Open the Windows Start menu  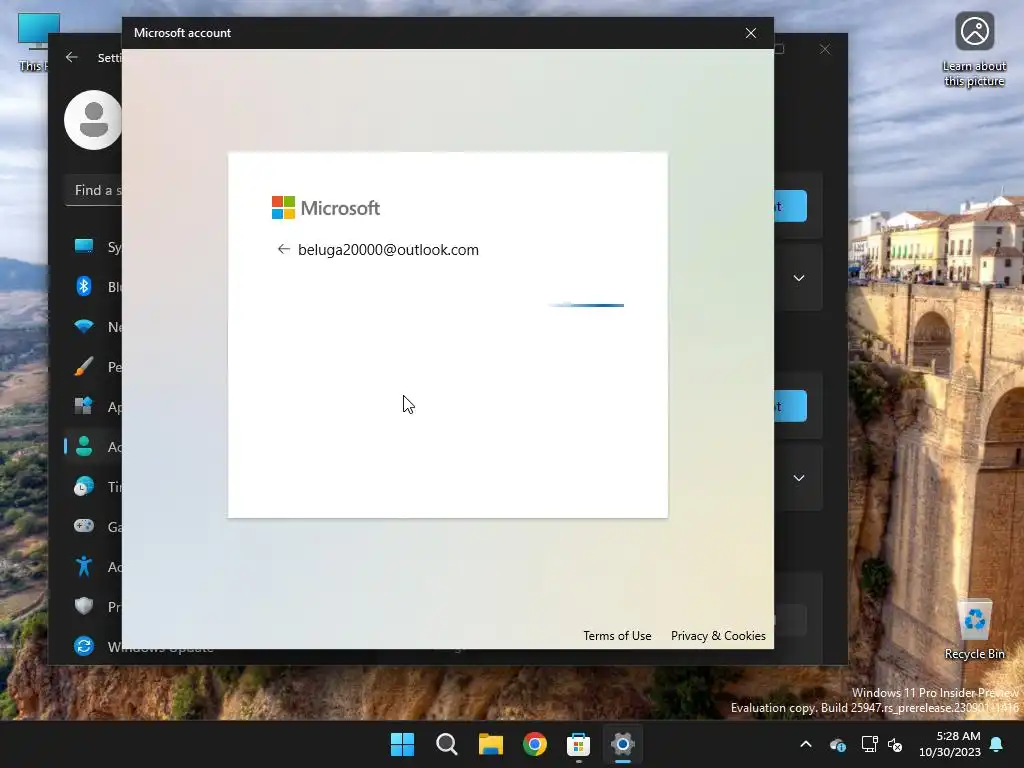(x=402, y=744)
